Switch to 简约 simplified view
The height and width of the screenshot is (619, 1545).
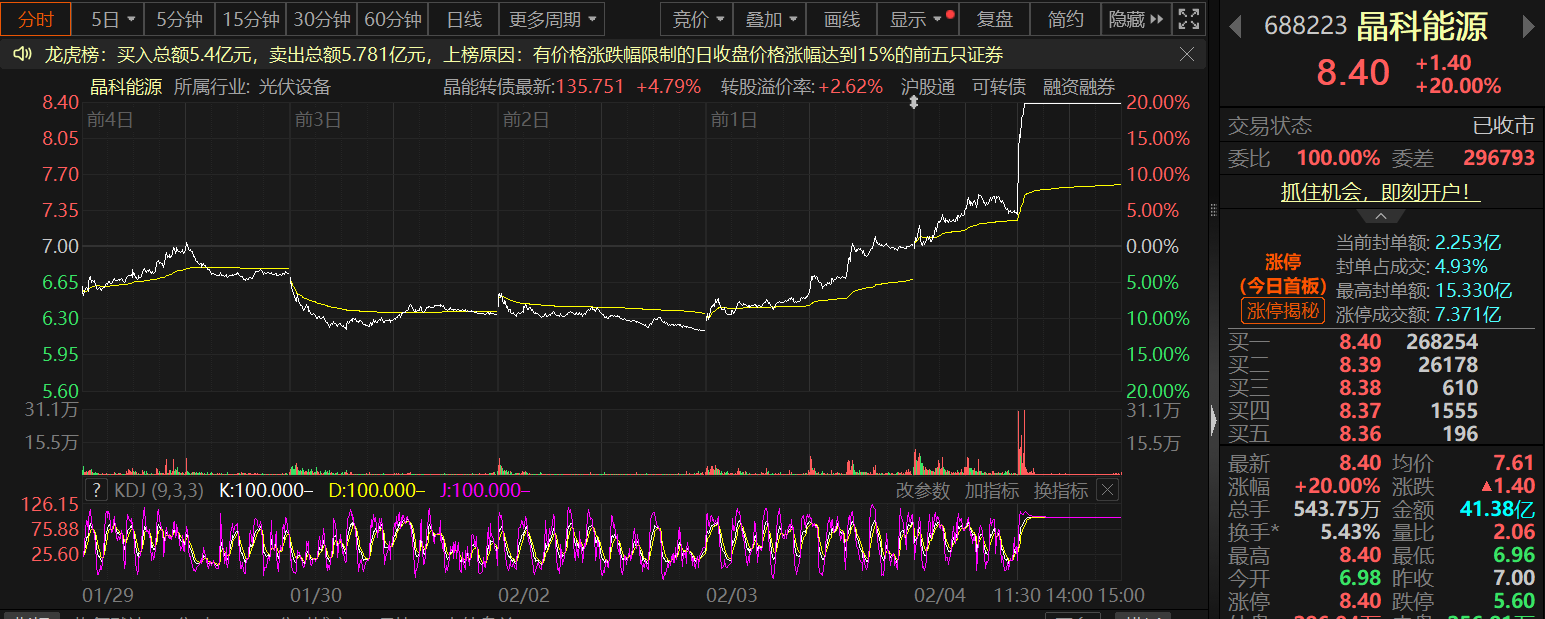click(x=1066, y=19)
